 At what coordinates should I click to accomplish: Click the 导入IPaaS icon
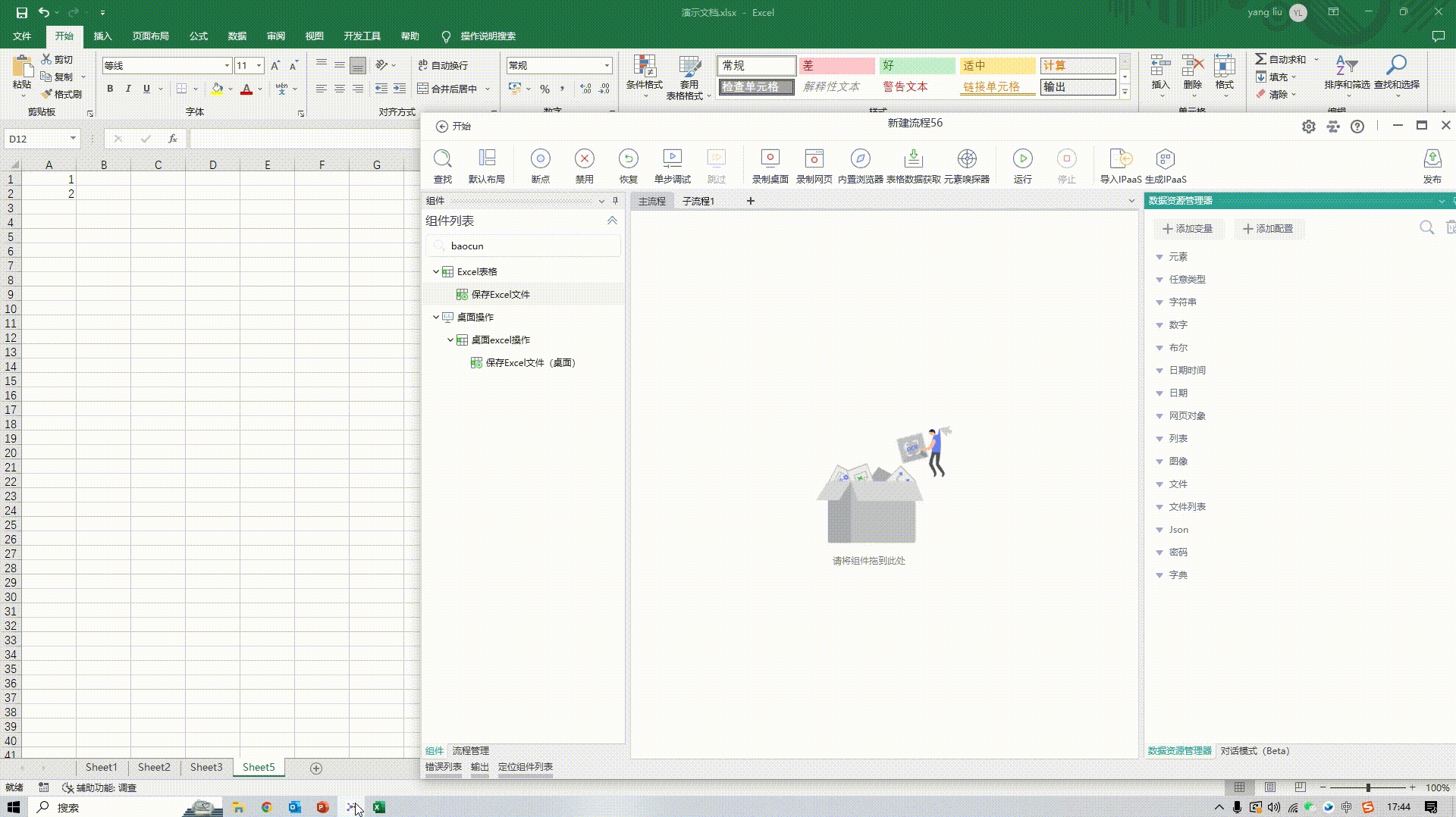[x=1120, y=158]
